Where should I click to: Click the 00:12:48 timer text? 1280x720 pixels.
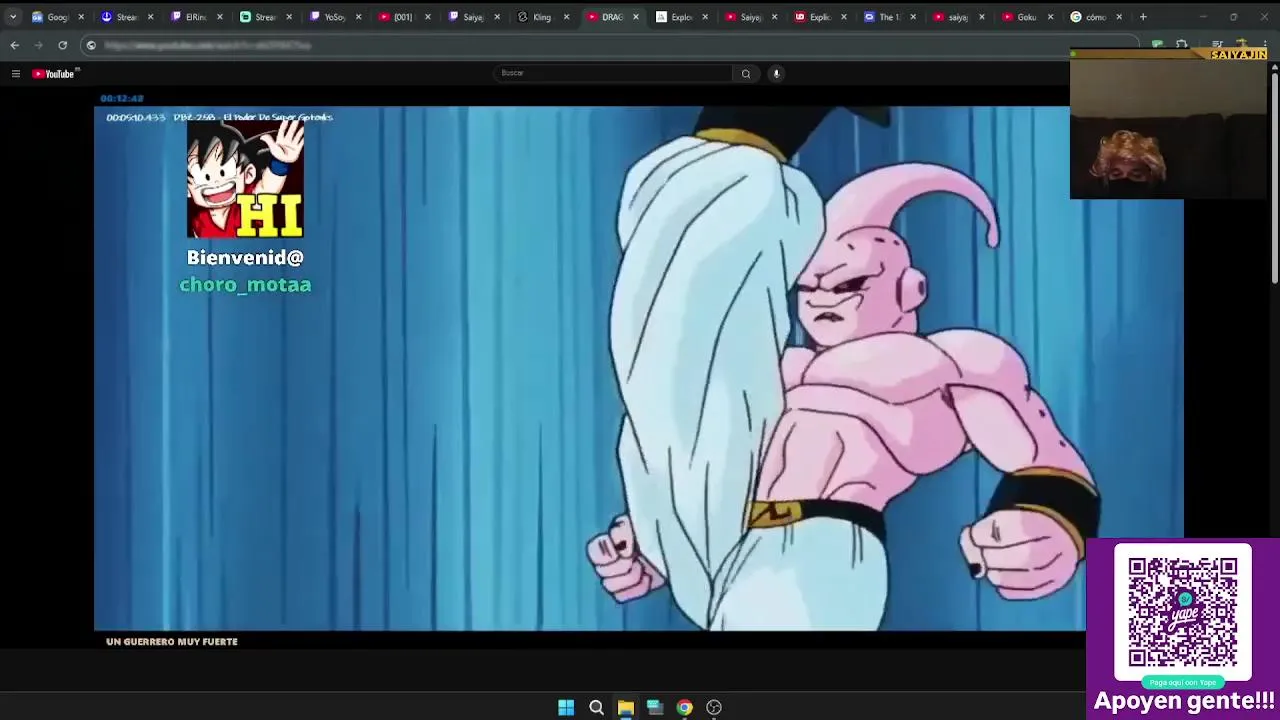coord(122,98)
